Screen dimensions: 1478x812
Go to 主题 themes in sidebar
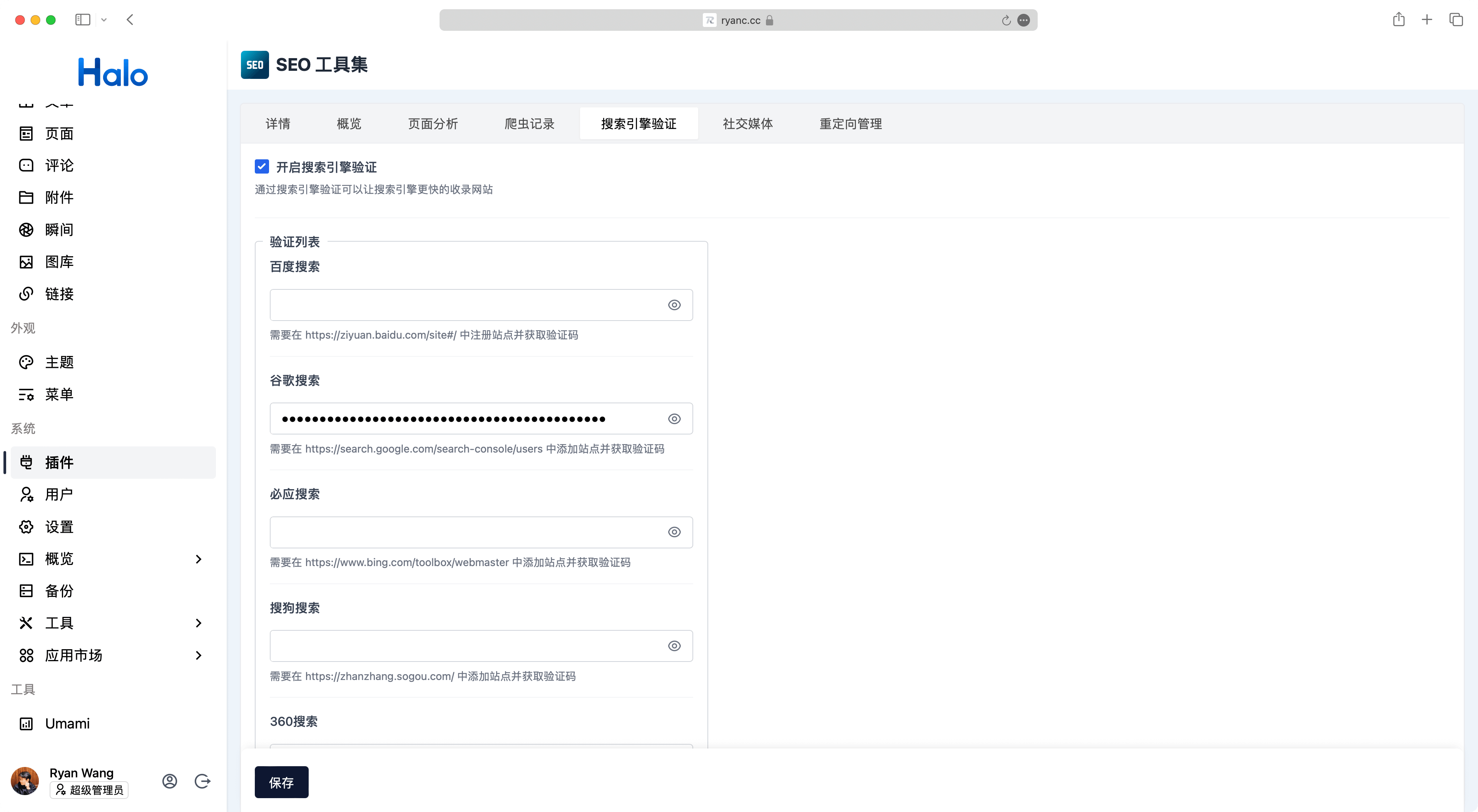pos(59,362)
